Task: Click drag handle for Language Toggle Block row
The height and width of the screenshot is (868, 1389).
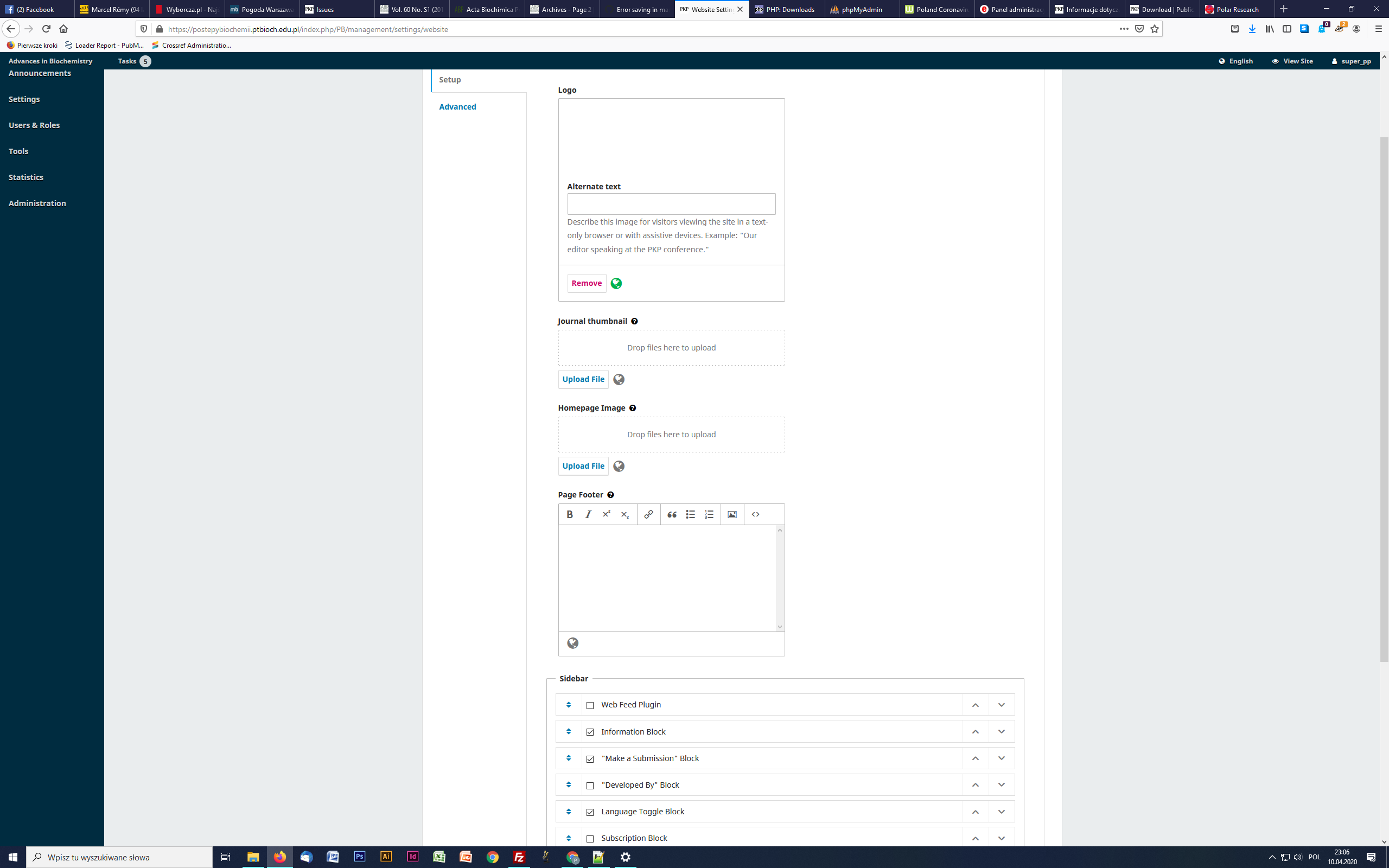Action: (x=569, y=812)
